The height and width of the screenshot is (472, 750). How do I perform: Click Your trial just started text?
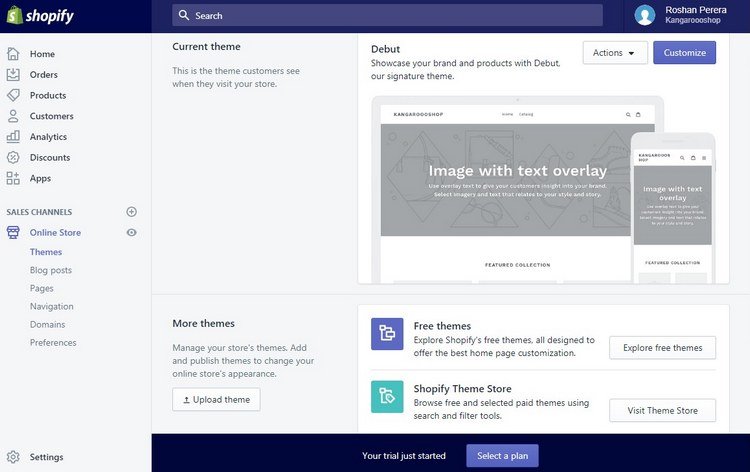coord(404,456)
